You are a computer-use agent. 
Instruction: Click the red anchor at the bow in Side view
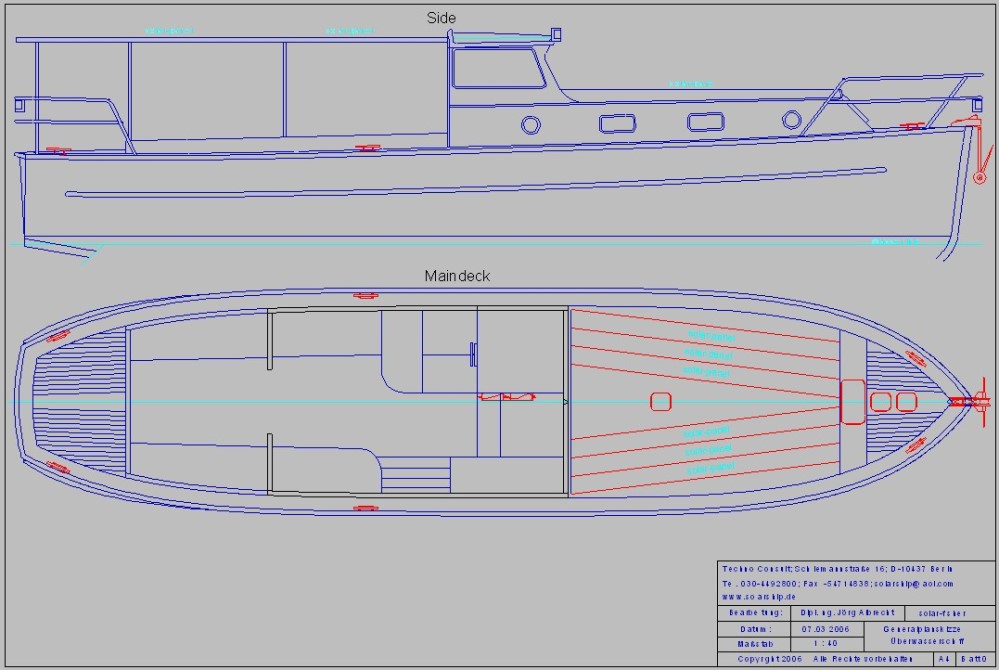coord(978,176)
